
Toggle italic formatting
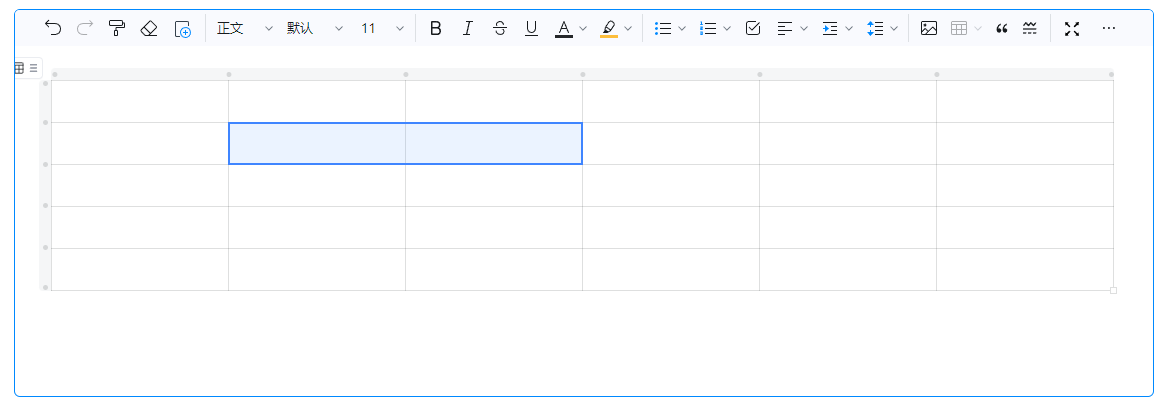click(x=467, y=28)
